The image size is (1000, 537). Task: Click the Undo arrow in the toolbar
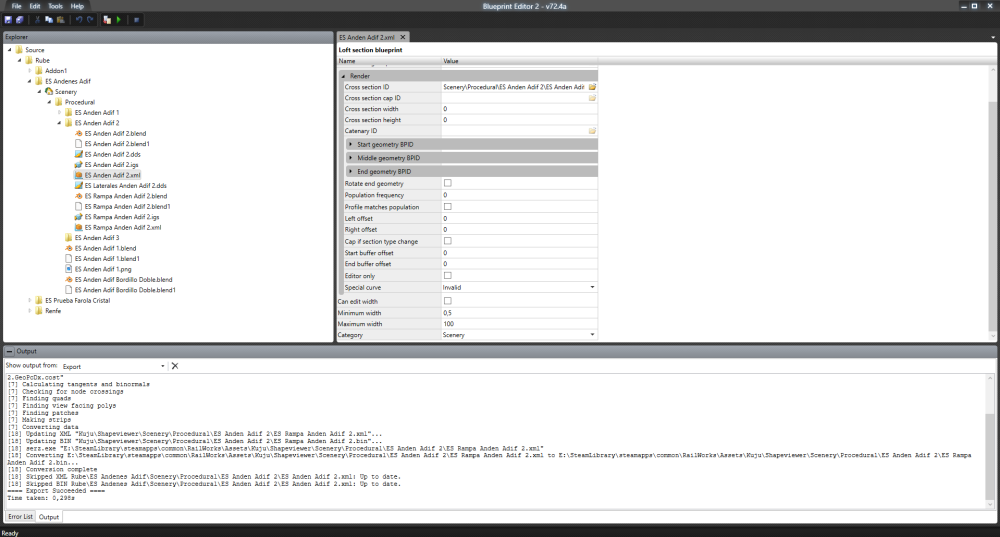tap(79, 19)
